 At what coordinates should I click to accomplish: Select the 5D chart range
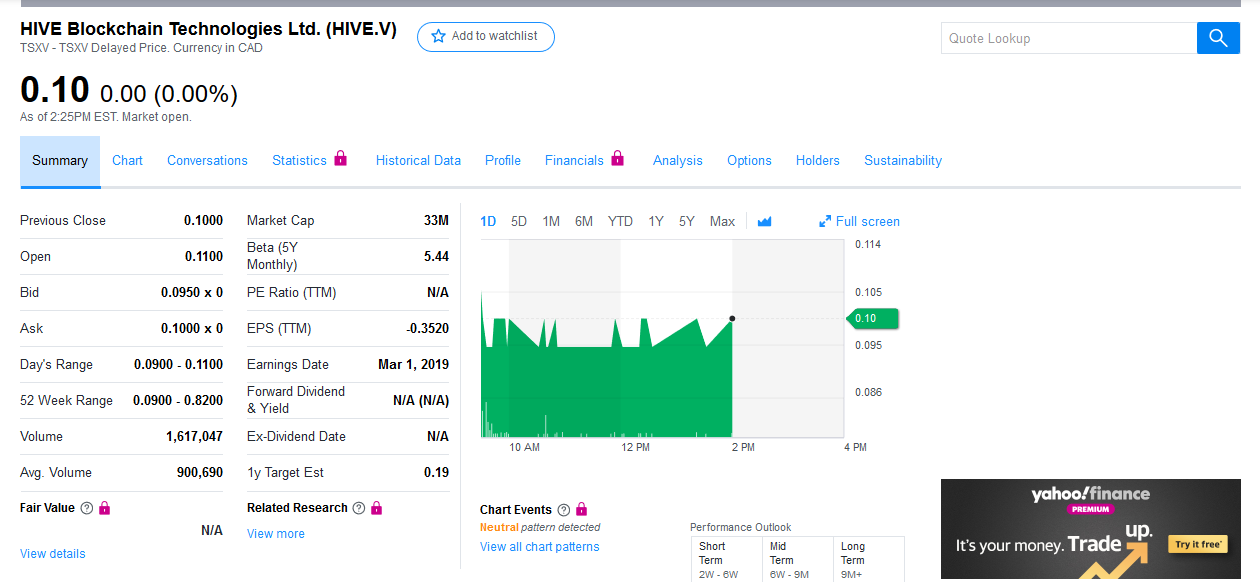pyautogui.click(x=519, y=221)
